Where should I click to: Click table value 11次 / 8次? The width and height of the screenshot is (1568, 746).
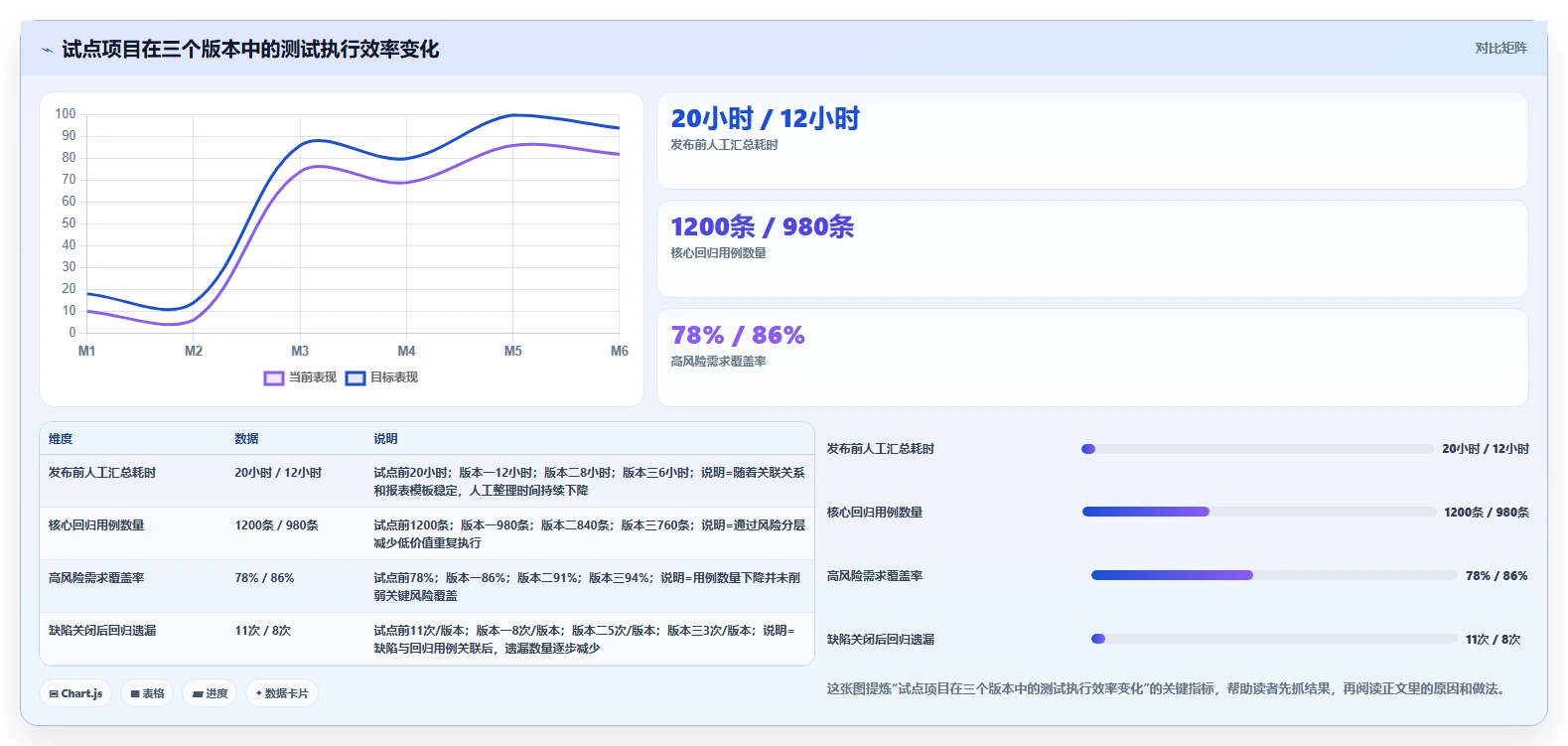coord(263,631)
